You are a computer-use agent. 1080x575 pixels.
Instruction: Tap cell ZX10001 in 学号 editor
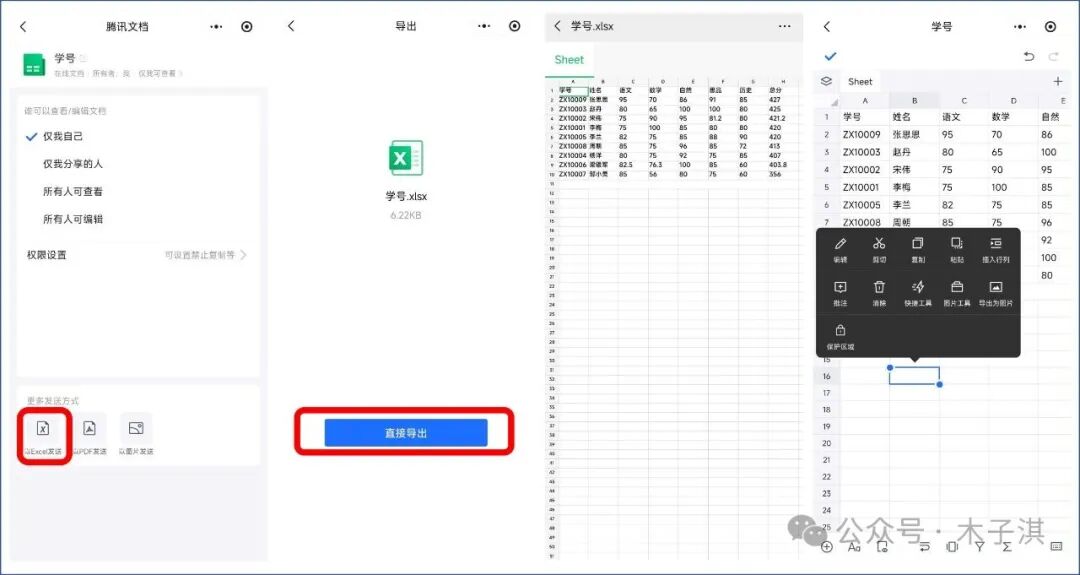point(864,187)
